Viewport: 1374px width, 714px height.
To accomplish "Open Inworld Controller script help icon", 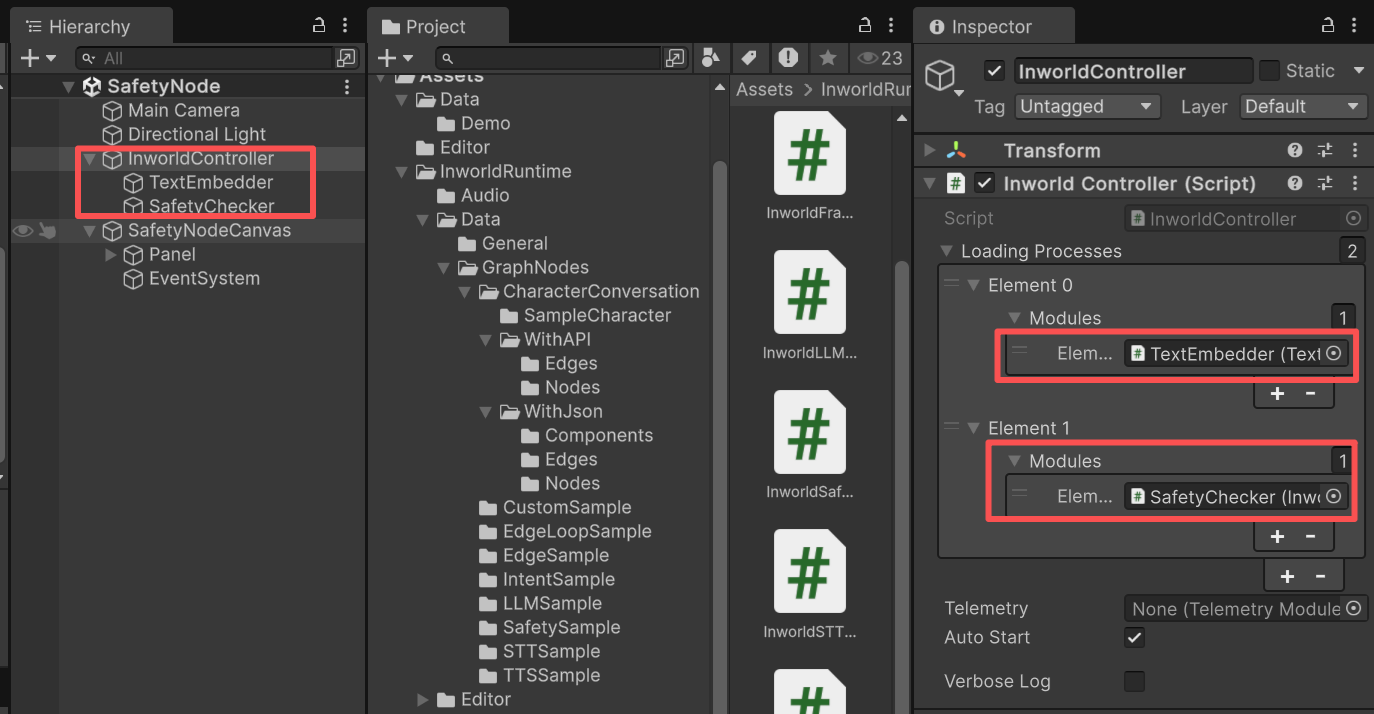I will pyautogui.click(x=1295, y=184).
